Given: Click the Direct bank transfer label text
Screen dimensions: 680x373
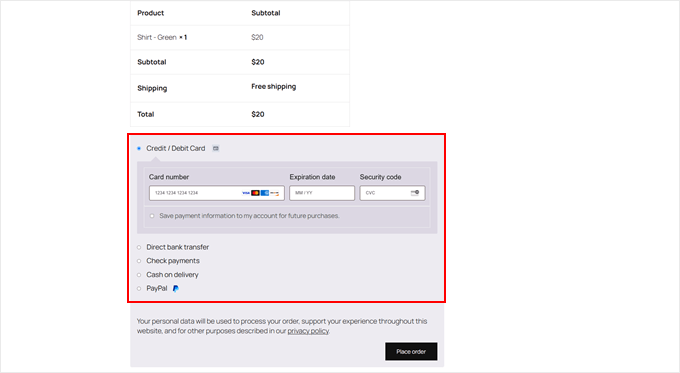Looking at the screenshot, I should (177, 247).
